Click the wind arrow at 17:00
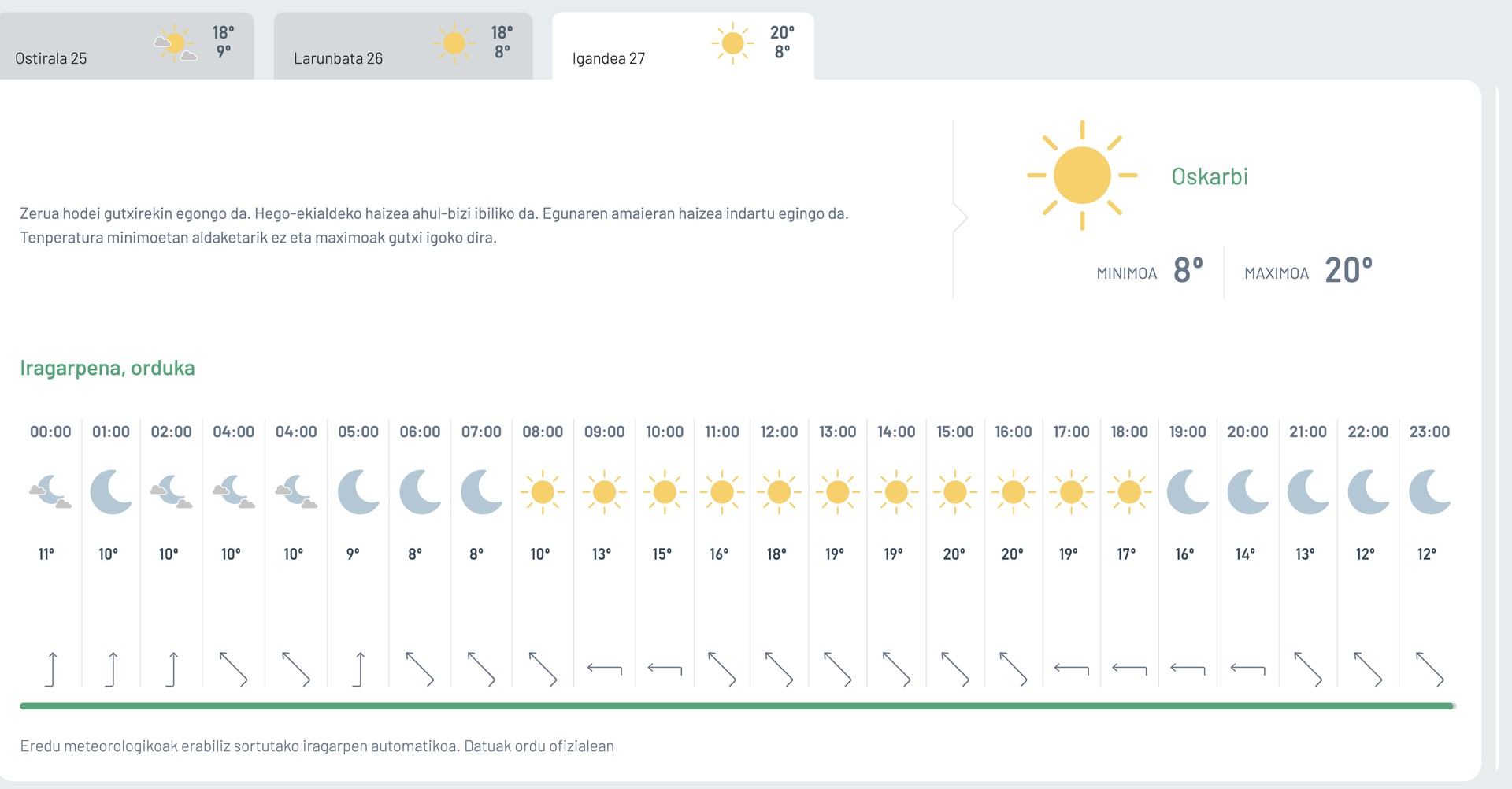Image resolution: width=1512 pixels, height=789 pixels. point(1072,669)
